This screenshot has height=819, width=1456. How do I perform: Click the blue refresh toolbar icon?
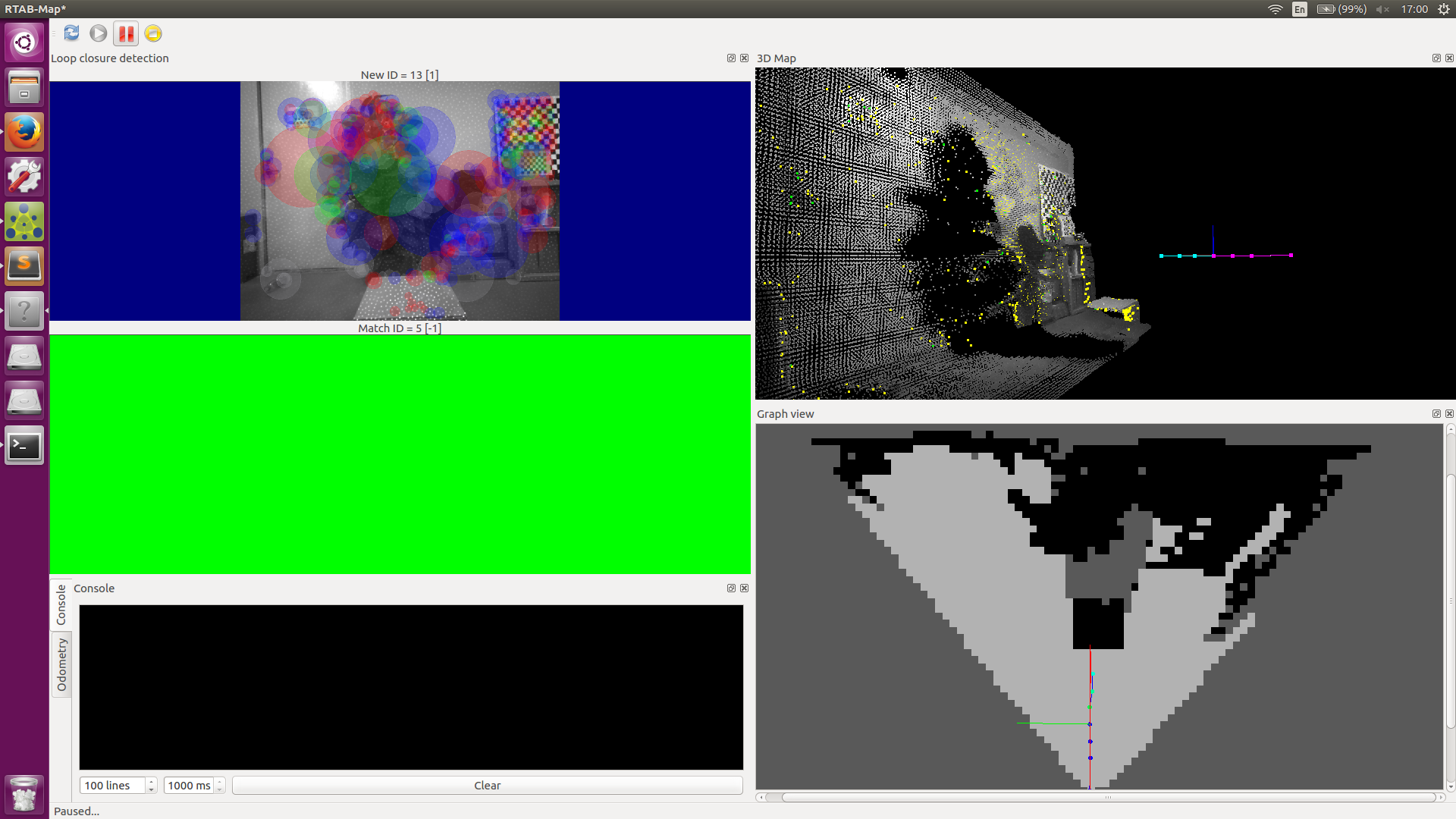pos(72,33)
